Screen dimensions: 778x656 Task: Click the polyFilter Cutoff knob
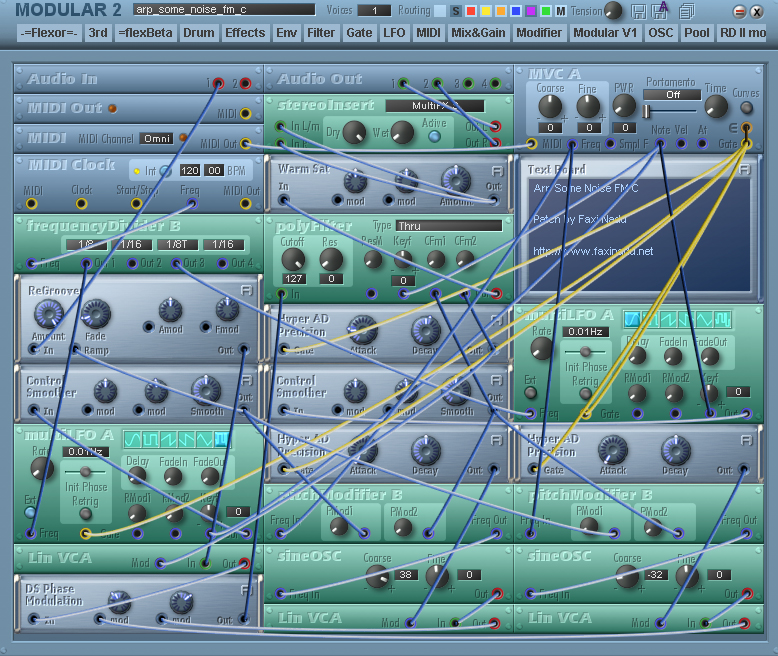[293, 260]
